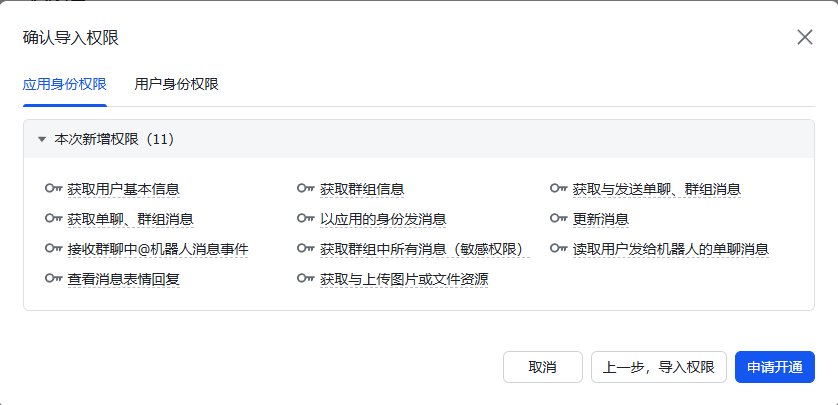
Task: Open the 获取与上传图片或文件资源 permission link
Action: click(404, 279)
